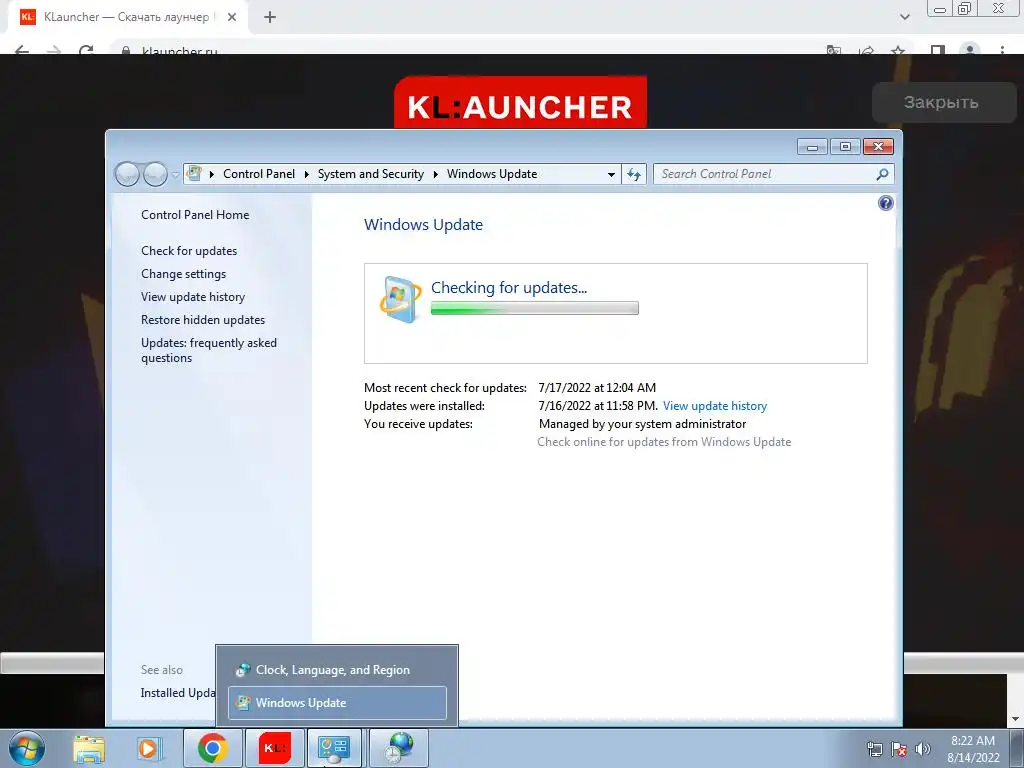Viewport: 1024px width, 768px height.
Task: Click Check online for updates from Windows Update
Action: 664,442
